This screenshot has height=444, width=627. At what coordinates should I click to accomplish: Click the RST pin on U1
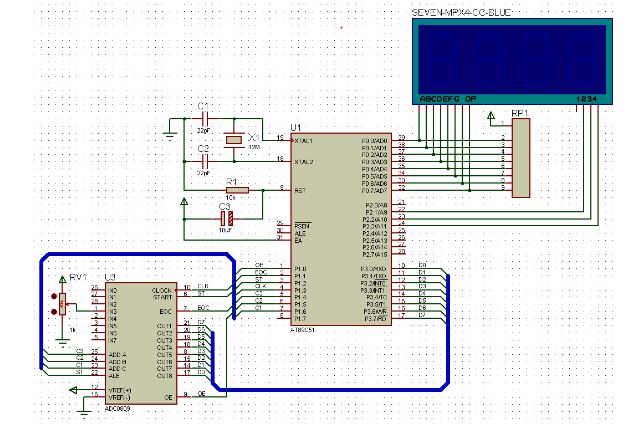tap(285, 190)
